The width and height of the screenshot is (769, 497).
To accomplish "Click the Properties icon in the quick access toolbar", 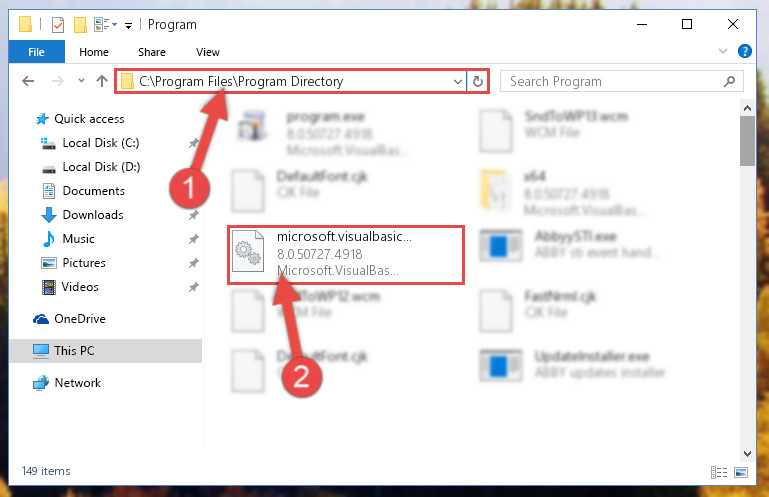I will coord(58,25).
